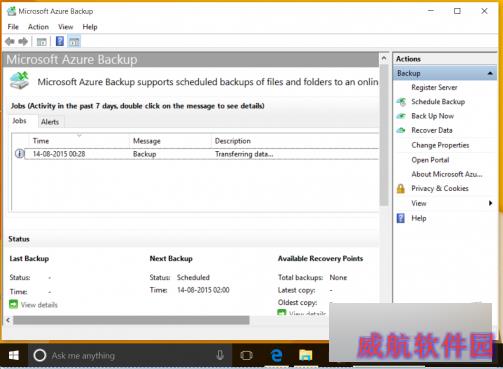The width and height of the screenshot is (503, 369).
Task: Click Total backups None value
Action: coord(338,277)
